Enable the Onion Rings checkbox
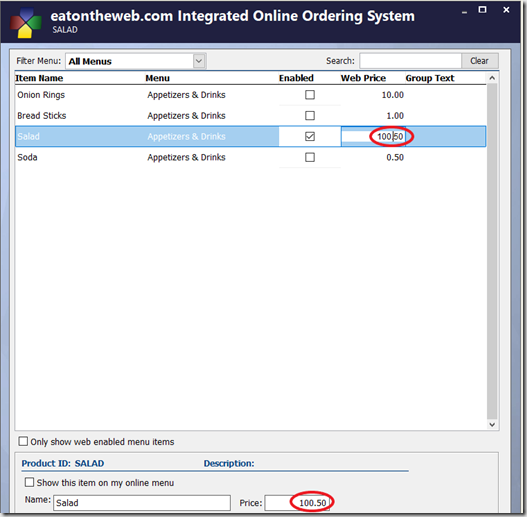 tap(310, 95)
